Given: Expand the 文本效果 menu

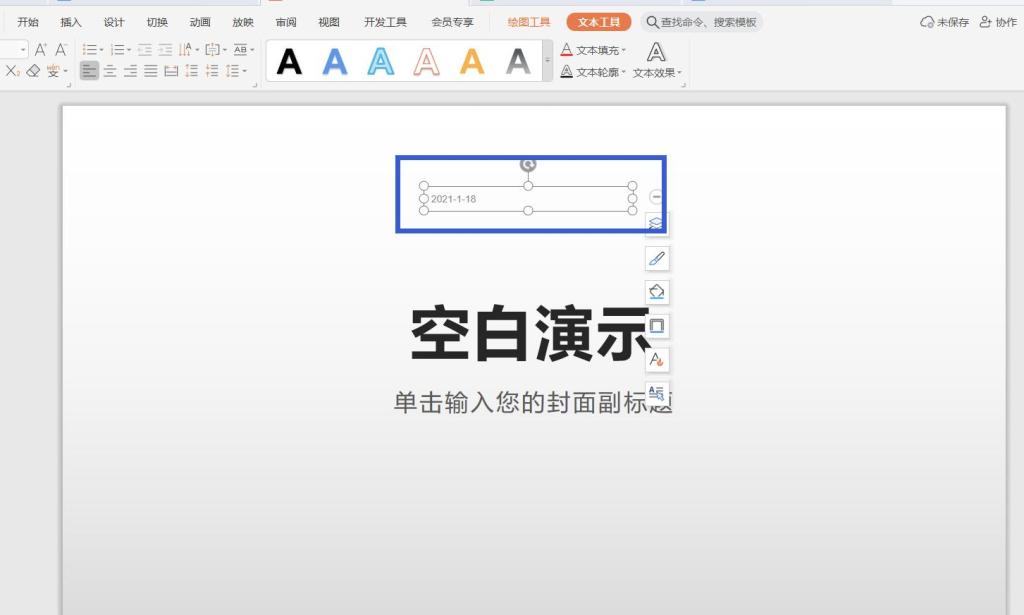Looking at the screenshot, I should (x=660, y=71).
